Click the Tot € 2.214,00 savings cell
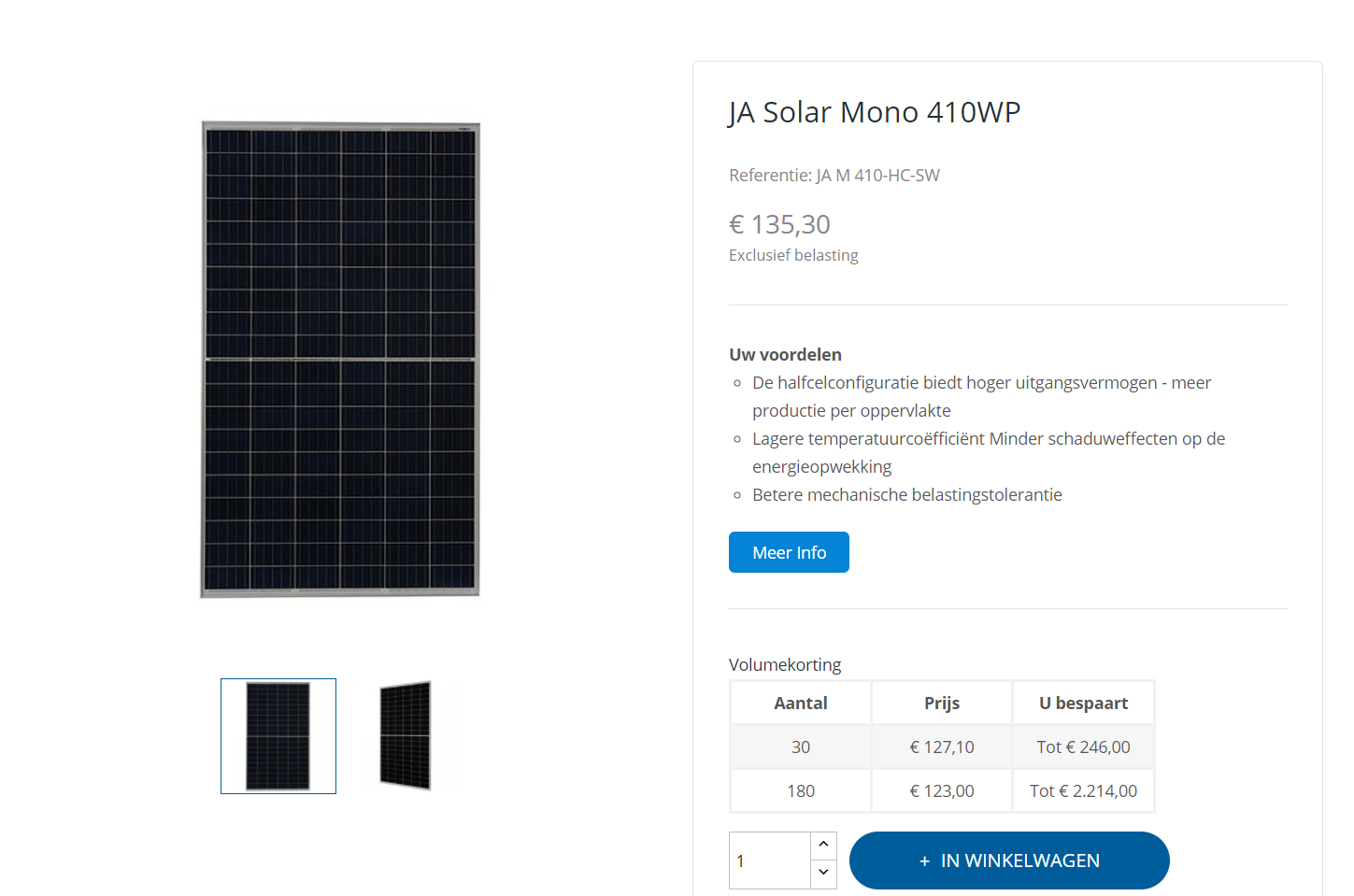Viewport: 1354px width, 896px height. [x=1083, y=790]
